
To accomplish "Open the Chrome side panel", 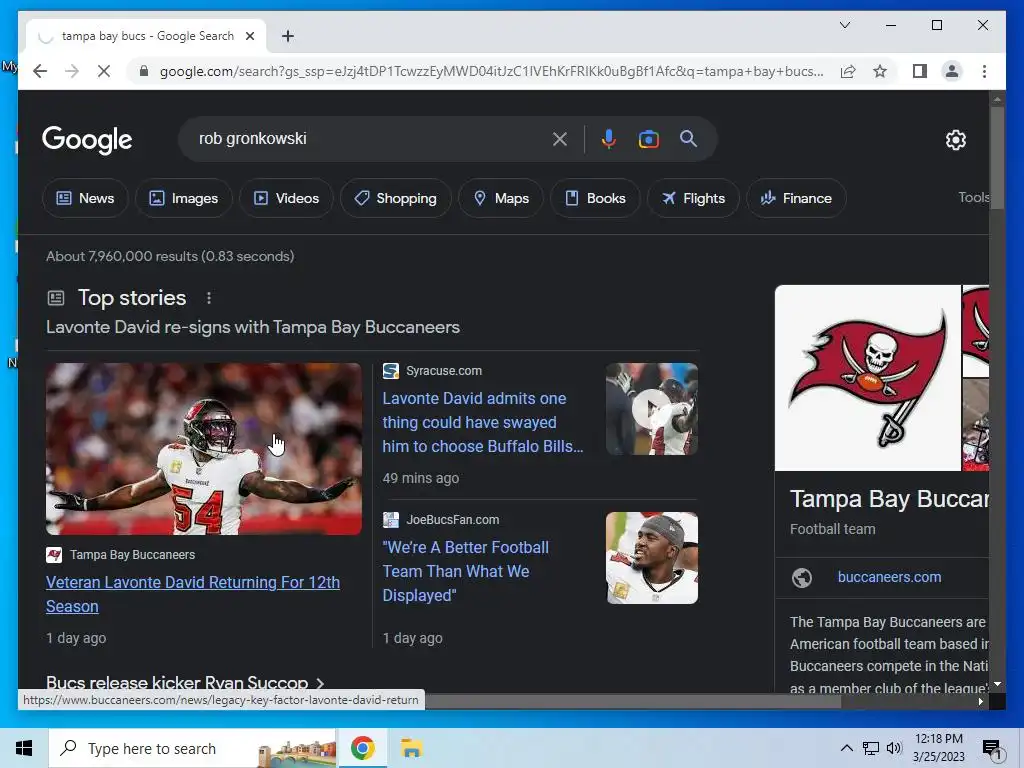I will 920,71.
